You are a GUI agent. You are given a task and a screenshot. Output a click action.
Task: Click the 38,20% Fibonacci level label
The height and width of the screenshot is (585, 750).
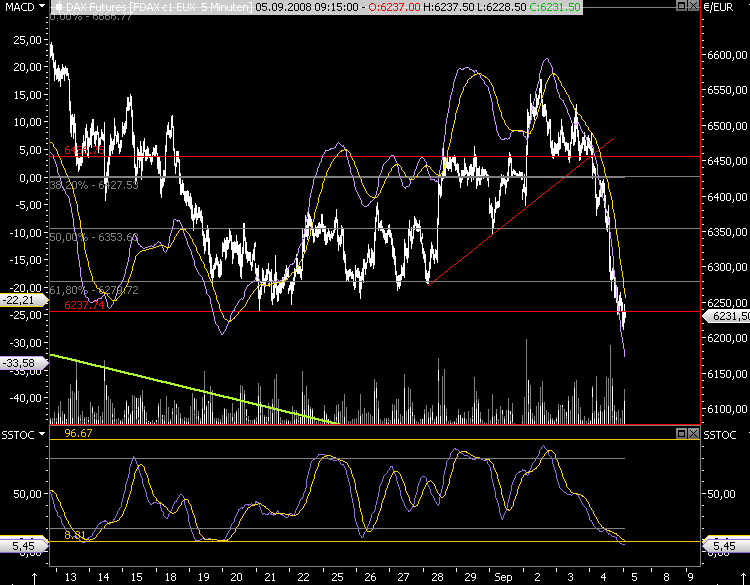pyautogui.click(x=94, y=185)
